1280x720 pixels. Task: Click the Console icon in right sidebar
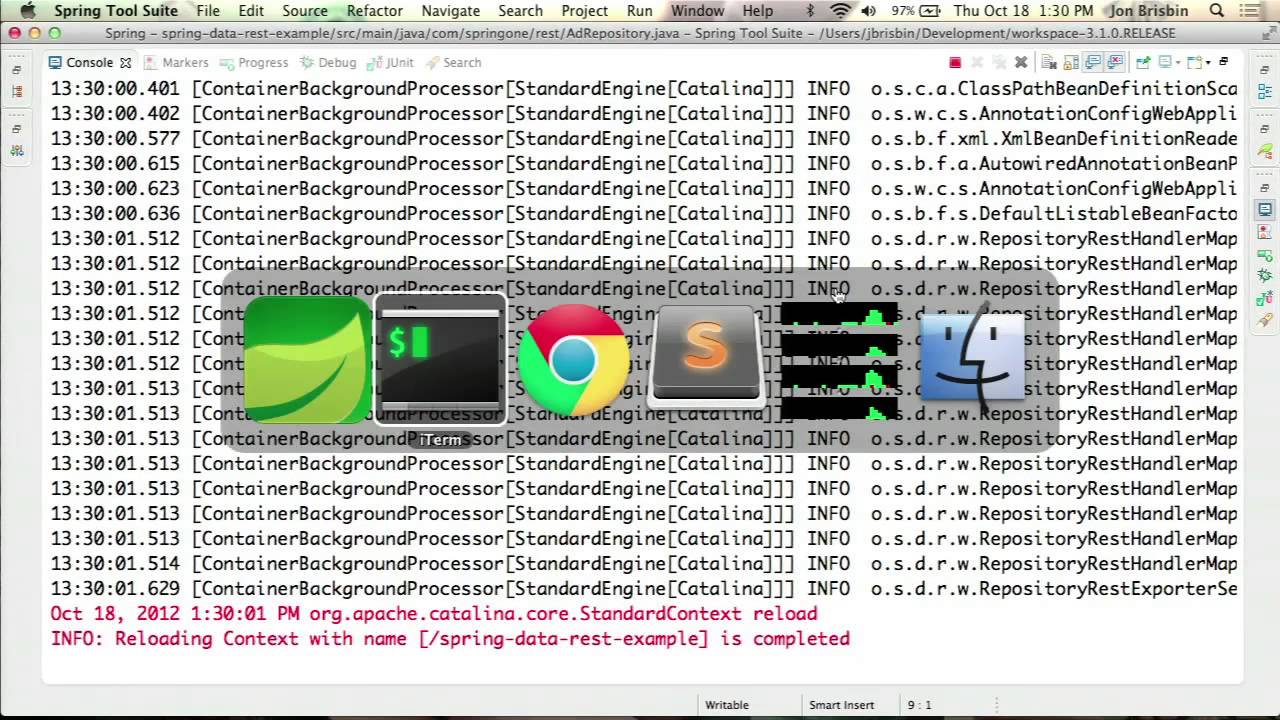[1265, 208]
